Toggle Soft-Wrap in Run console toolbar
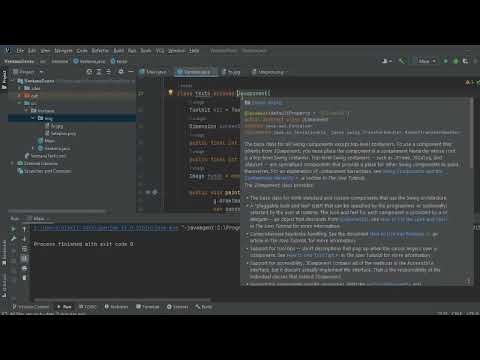The image size is (480, 360). 24,249
